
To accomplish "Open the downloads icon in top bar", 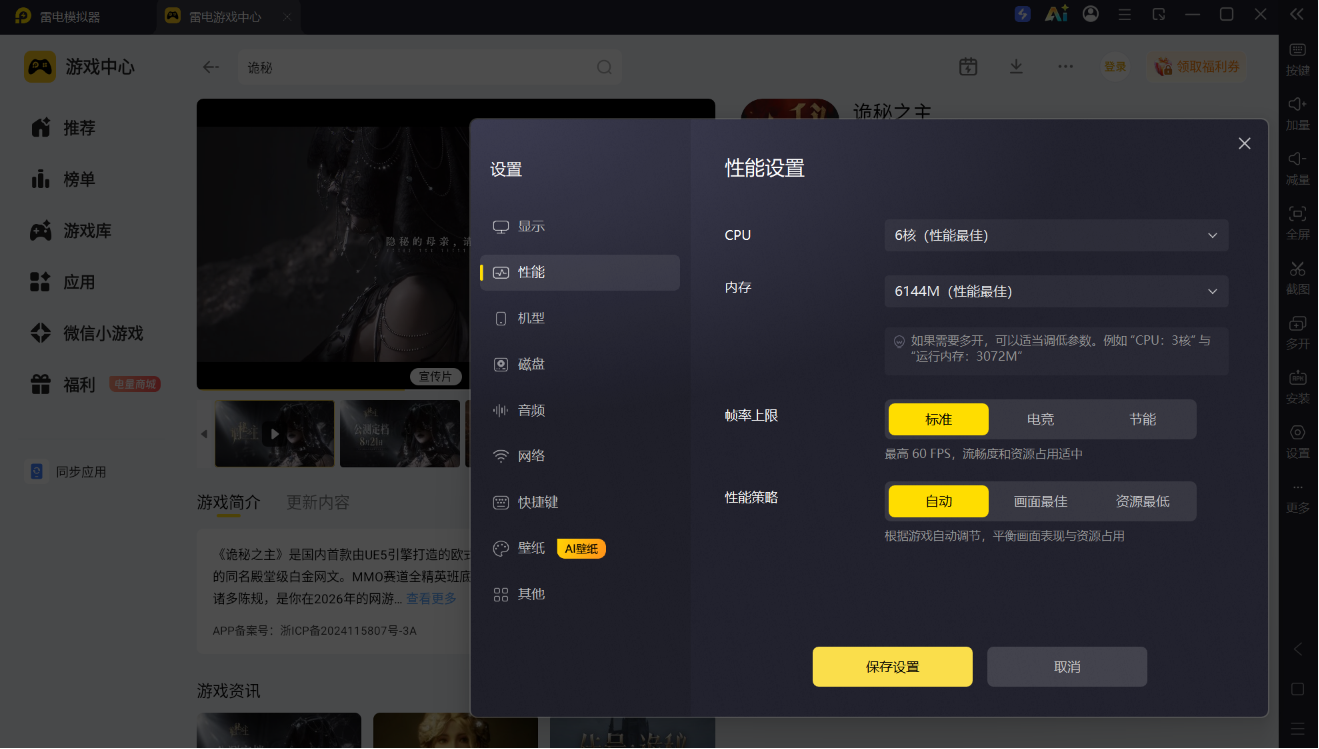I will pos(1016,66).
